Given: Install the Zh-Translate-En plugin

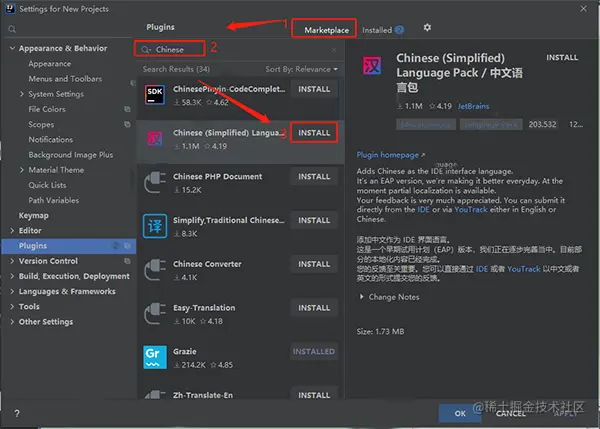Looking at the screenshot, I should pos(314,395).
